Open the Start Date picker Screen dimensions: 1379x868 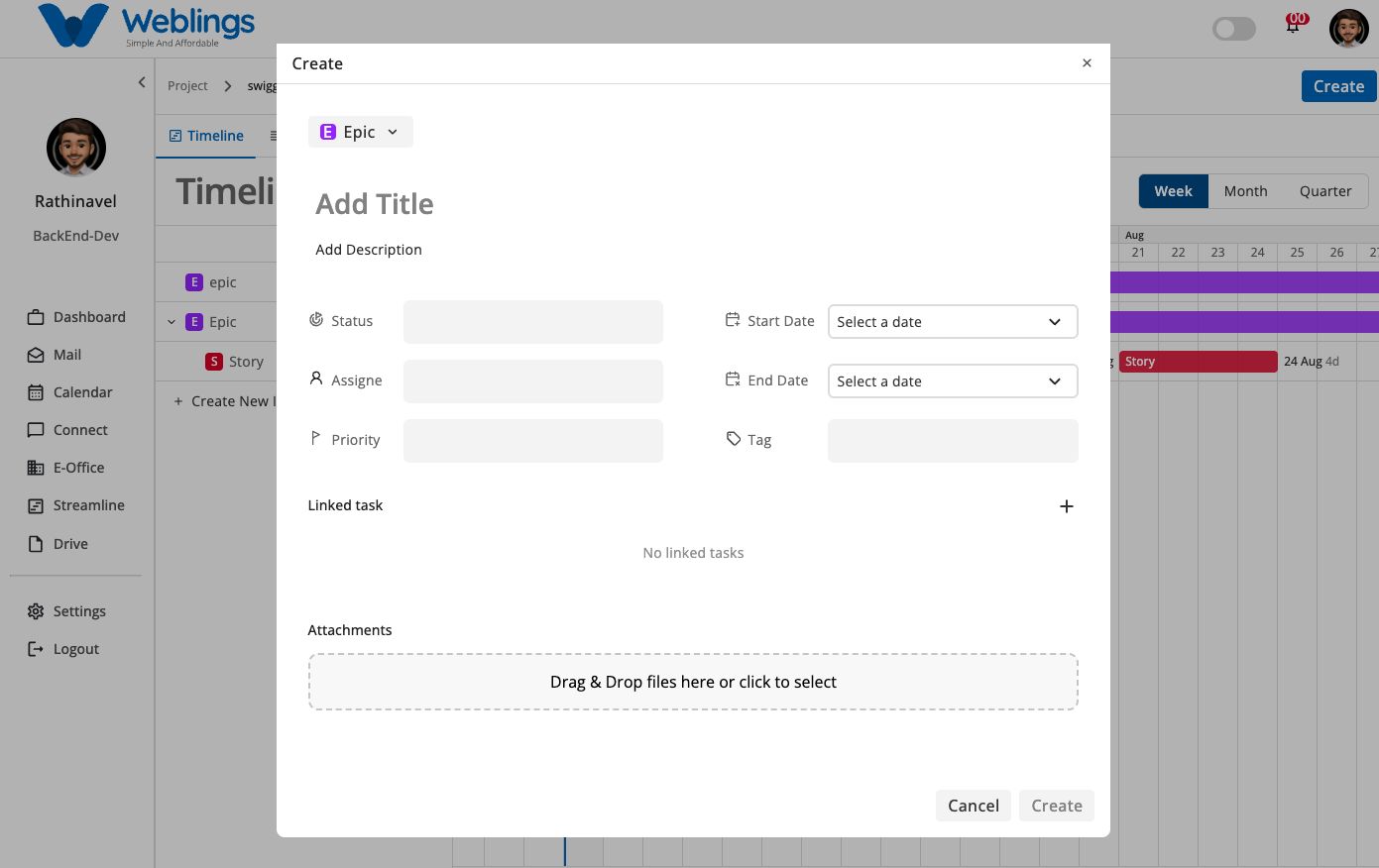(953, 322)
